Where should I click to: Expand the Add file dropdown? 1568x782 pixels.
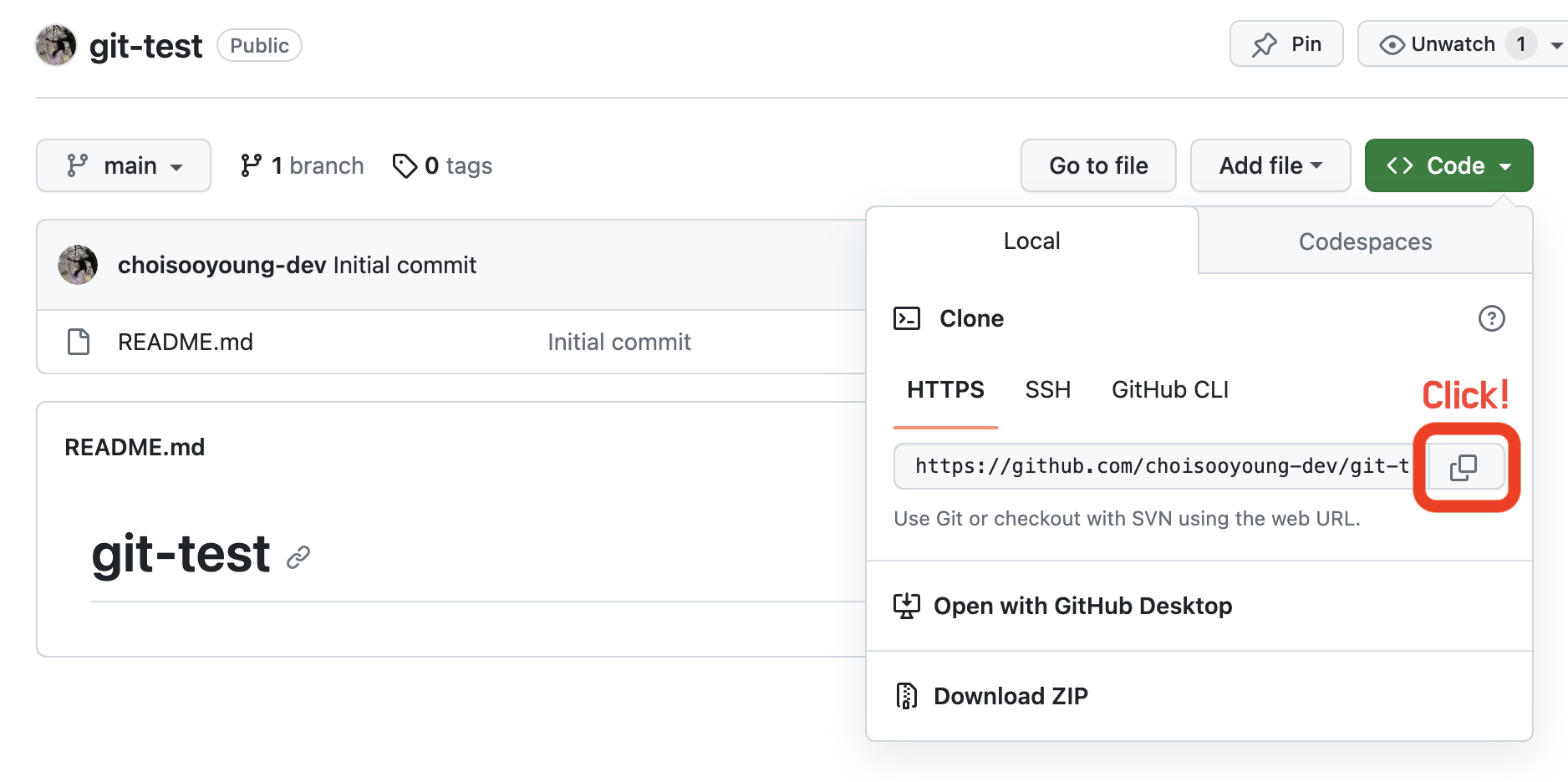pyautogui.click(x=1270, y=165)
